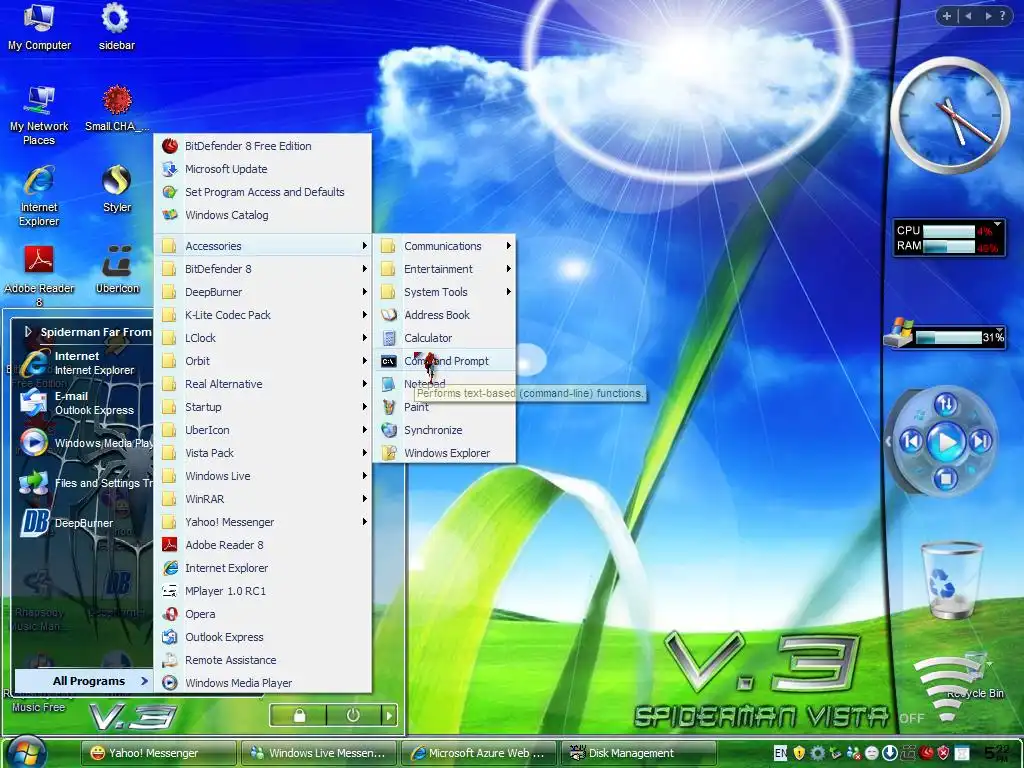The image size is (1024, 768).
Task: Switch to Windows Live Messenger taskbar button
Action: 319,753
